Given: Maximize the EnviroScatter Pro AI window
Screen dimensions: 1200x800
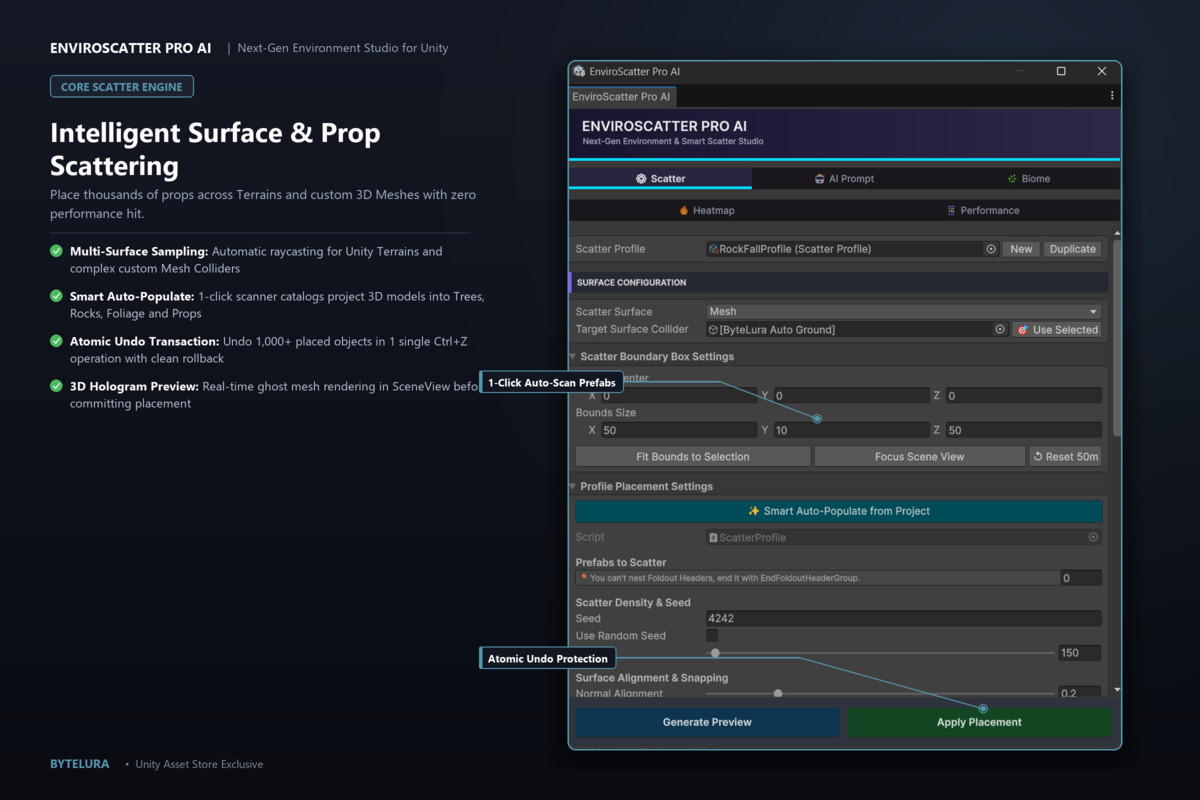Looking at the screenshot, I should click(1061, 71).
